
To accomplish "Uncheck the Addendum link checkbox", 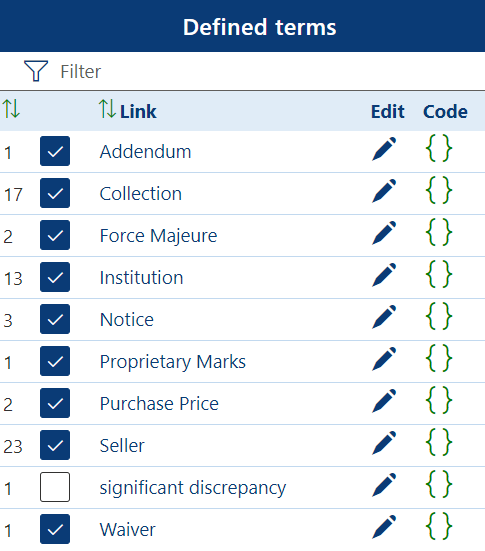I will point(55,151).
